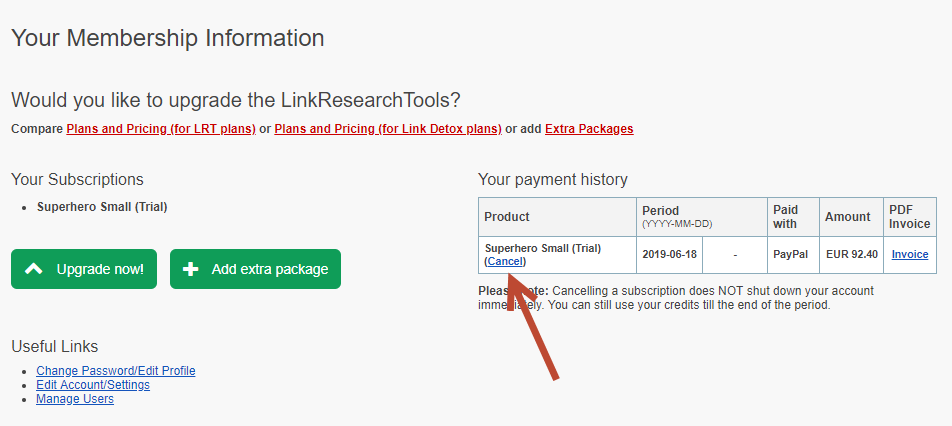This screenshot has height=426, width=952.
Task: Open Plans and Pricing for LRT plans
Action: coord(161,129)
